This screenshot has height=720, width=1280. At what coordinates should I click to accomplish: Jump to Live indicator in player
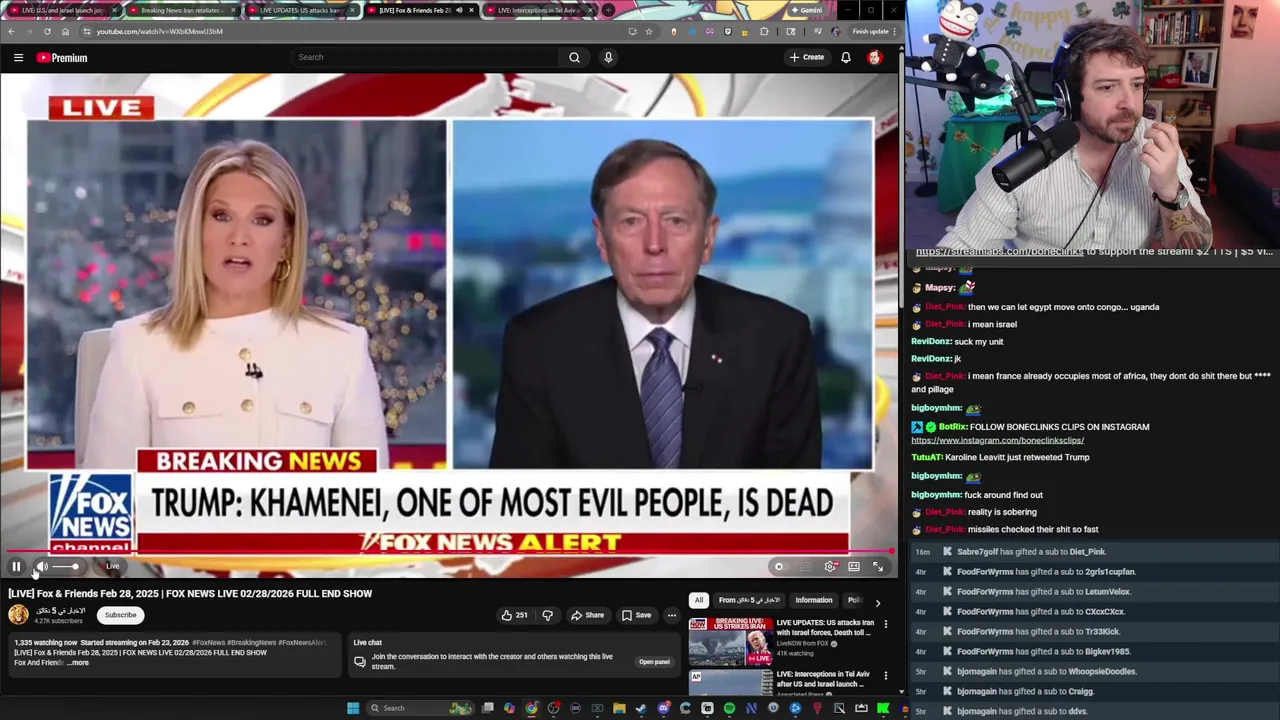[x=112, y=567]
